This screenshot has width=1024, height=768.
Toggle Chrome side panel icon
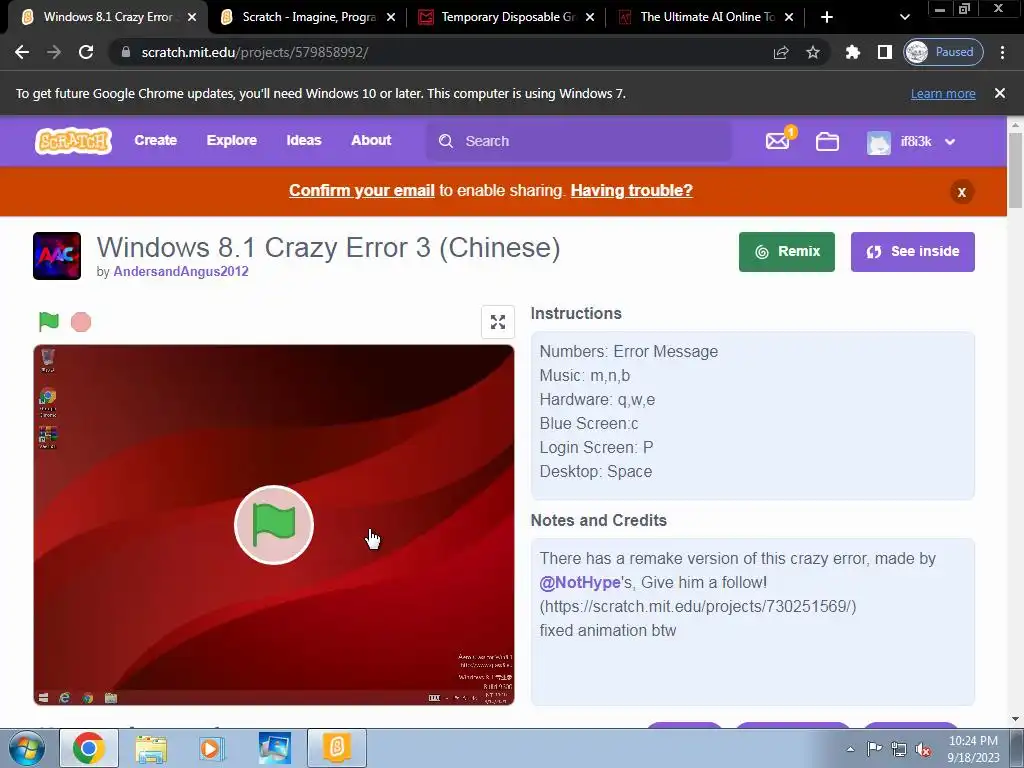[884, 52]
